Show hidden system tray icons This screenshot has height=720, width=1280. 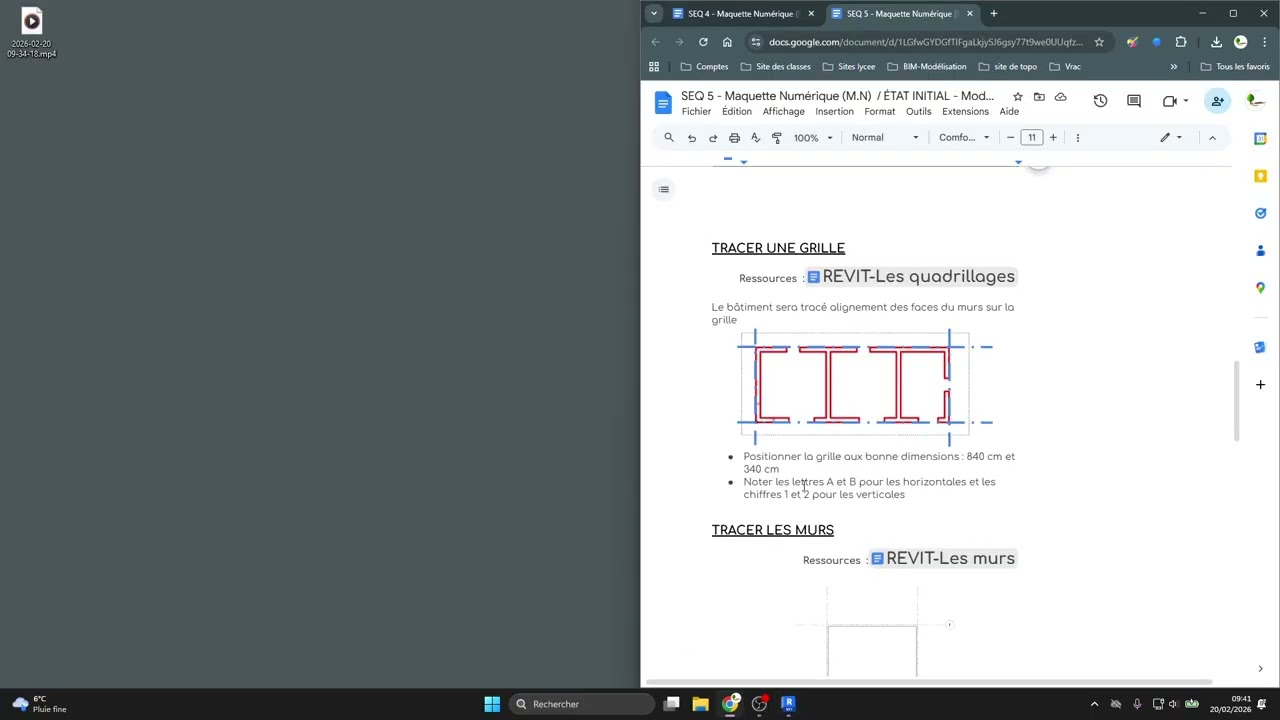(1094, 704)
